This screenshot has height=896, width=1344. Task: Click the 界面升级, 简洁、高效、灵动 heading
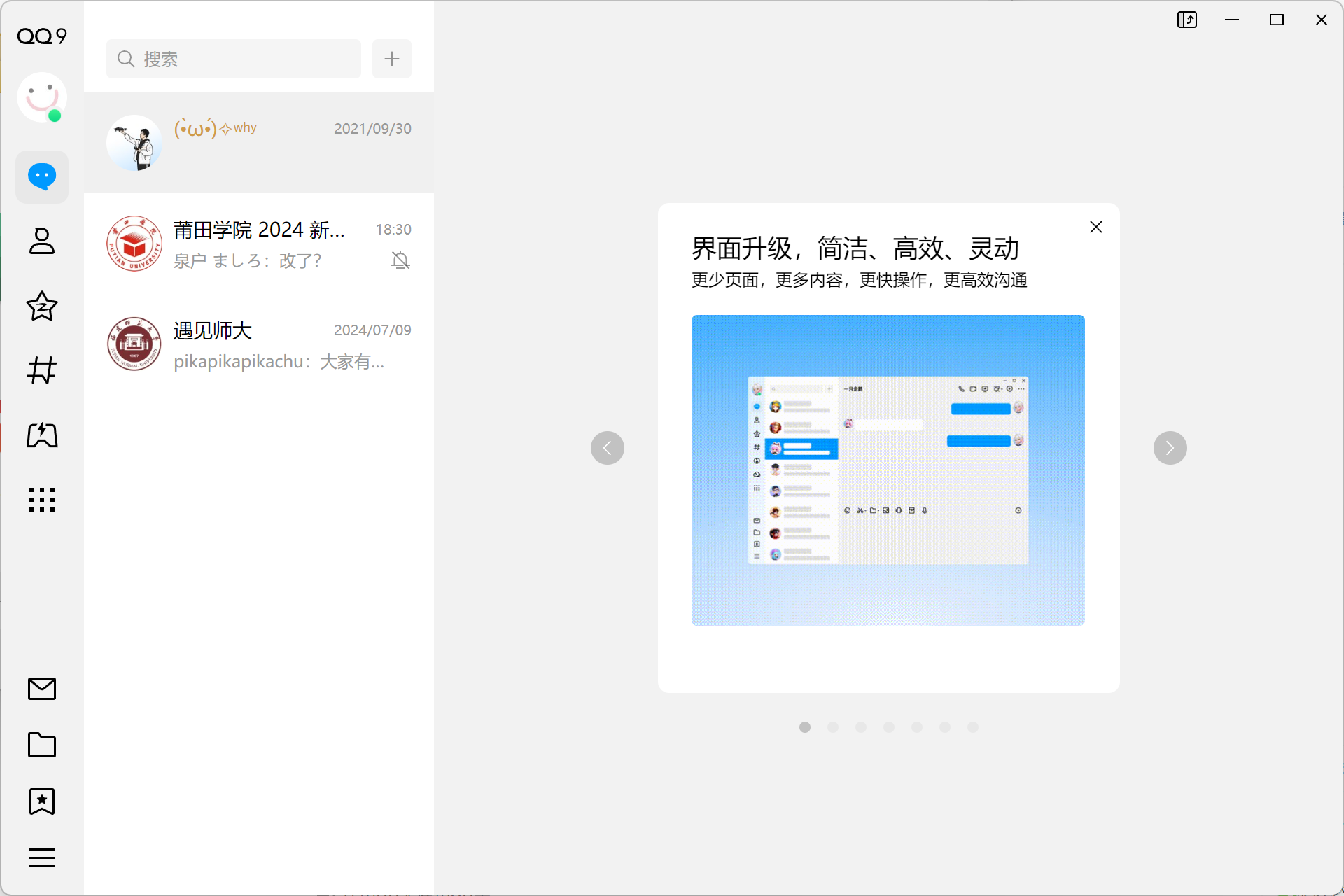[855, 248]
